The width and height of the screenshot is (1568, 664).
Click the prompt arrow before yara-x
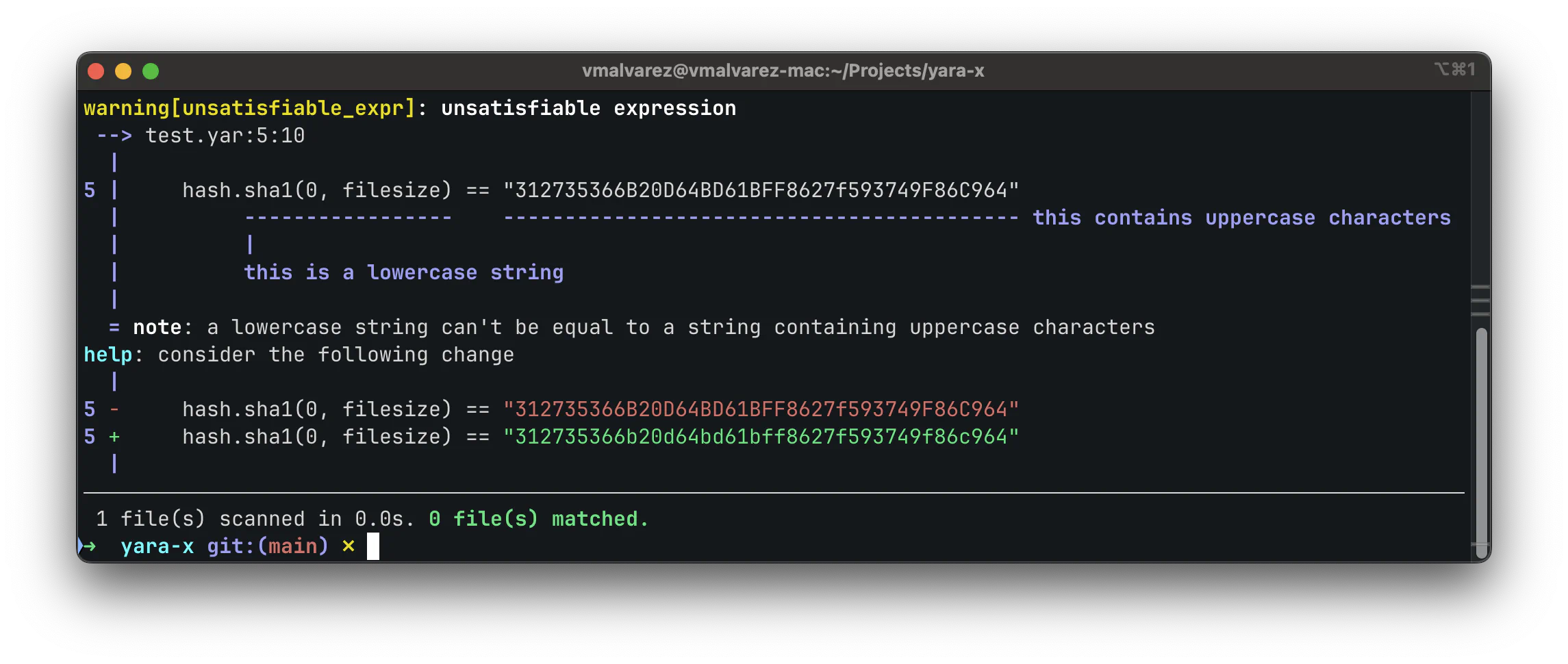pos(88,546)
